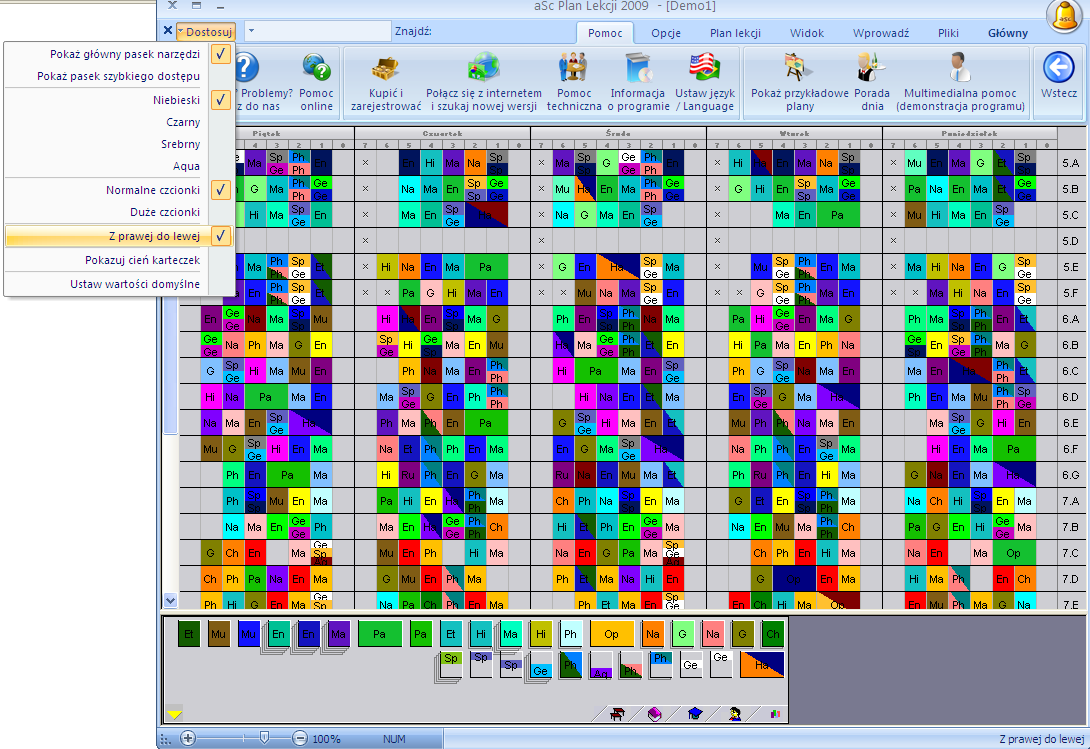Collapse the Dostosuj dropdown button
Screen dimensions: 1090x749
[205, 32]
